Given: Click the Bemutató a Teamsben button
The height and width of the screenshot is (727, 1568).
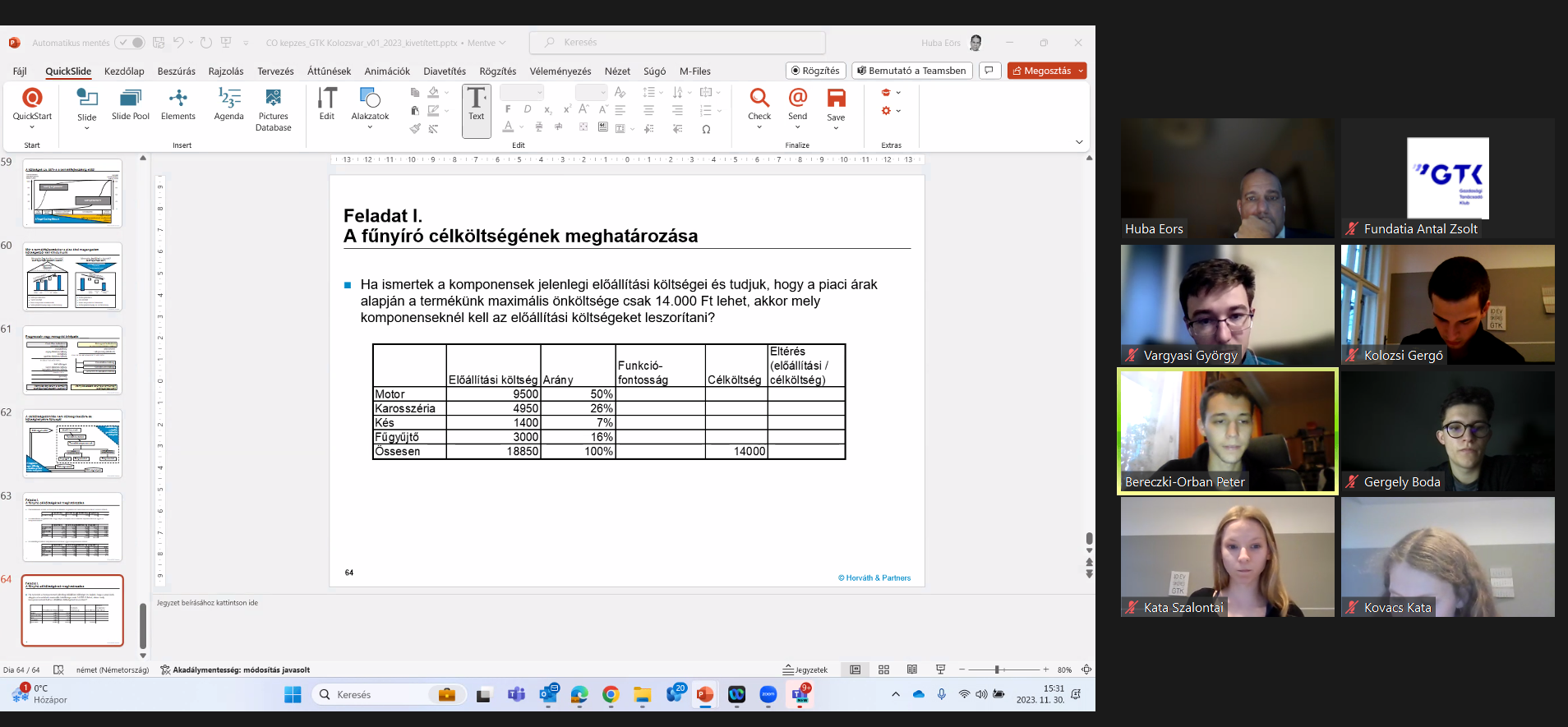Looking at the screenshot, I should point(911,71).
